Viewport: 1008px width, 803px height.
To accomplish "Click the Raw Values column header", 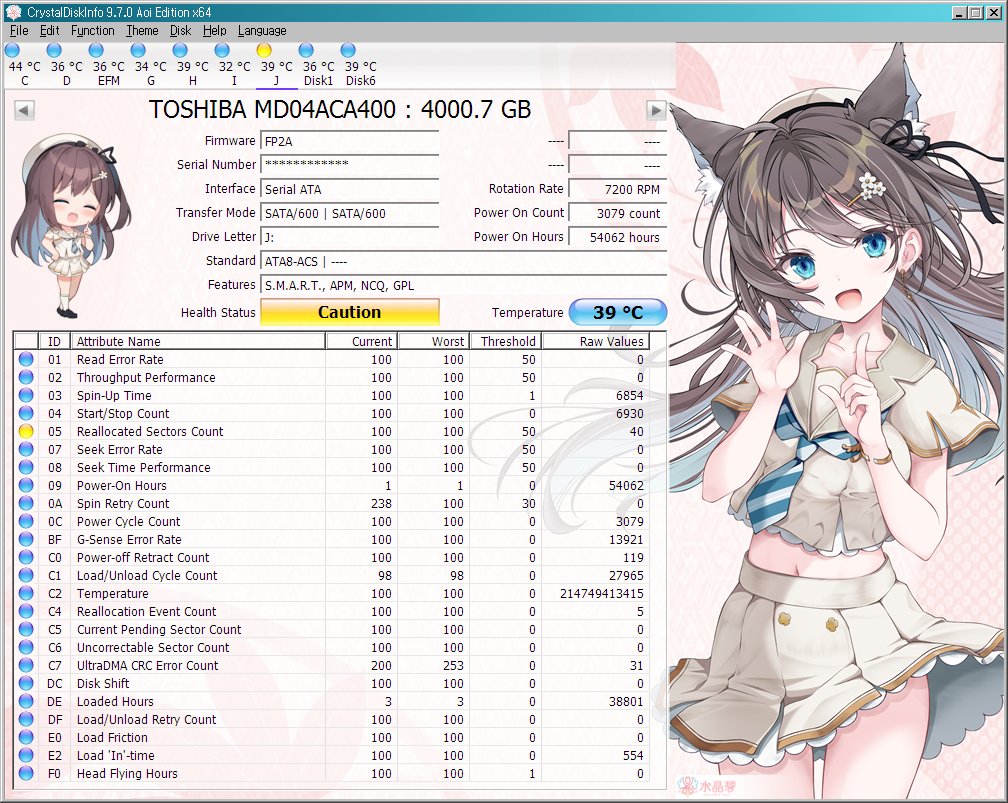I will [595, 341].
